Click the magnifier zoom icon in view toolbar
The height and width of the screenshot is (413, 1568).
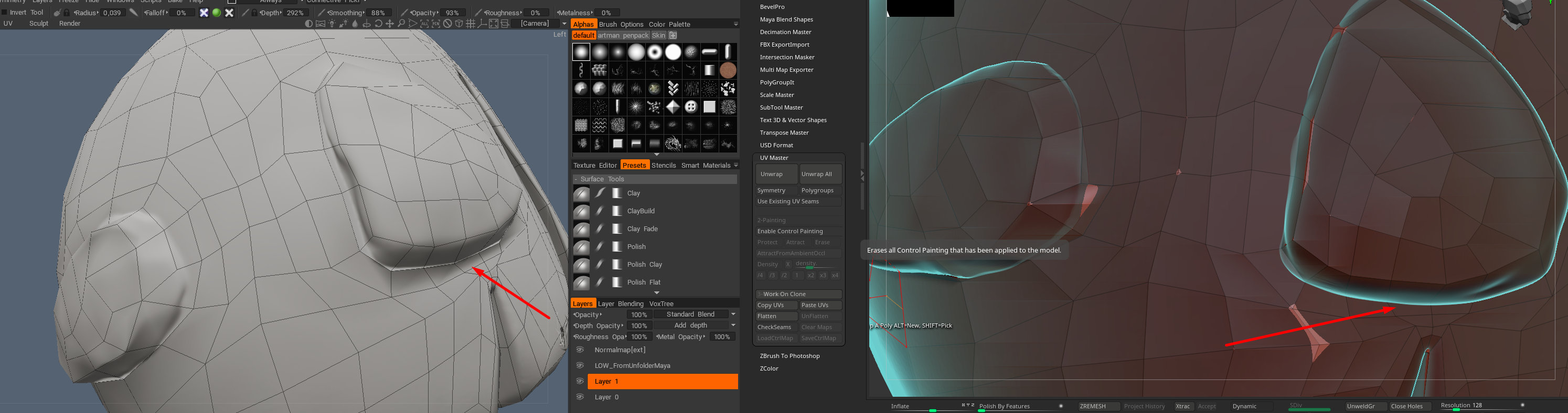[x=401, y=24]
